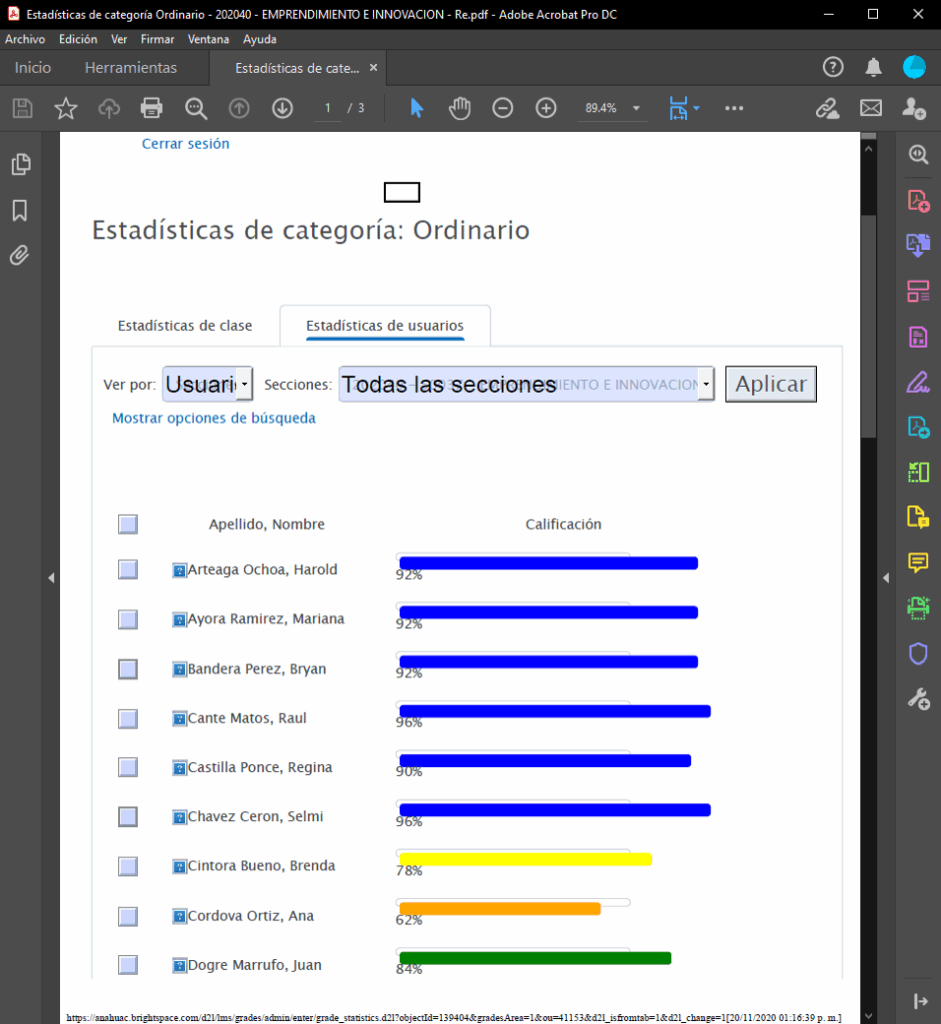Switch to Estadísticas de clase tab
This screenshot has height=1024, width=941.
click(185, 326)
